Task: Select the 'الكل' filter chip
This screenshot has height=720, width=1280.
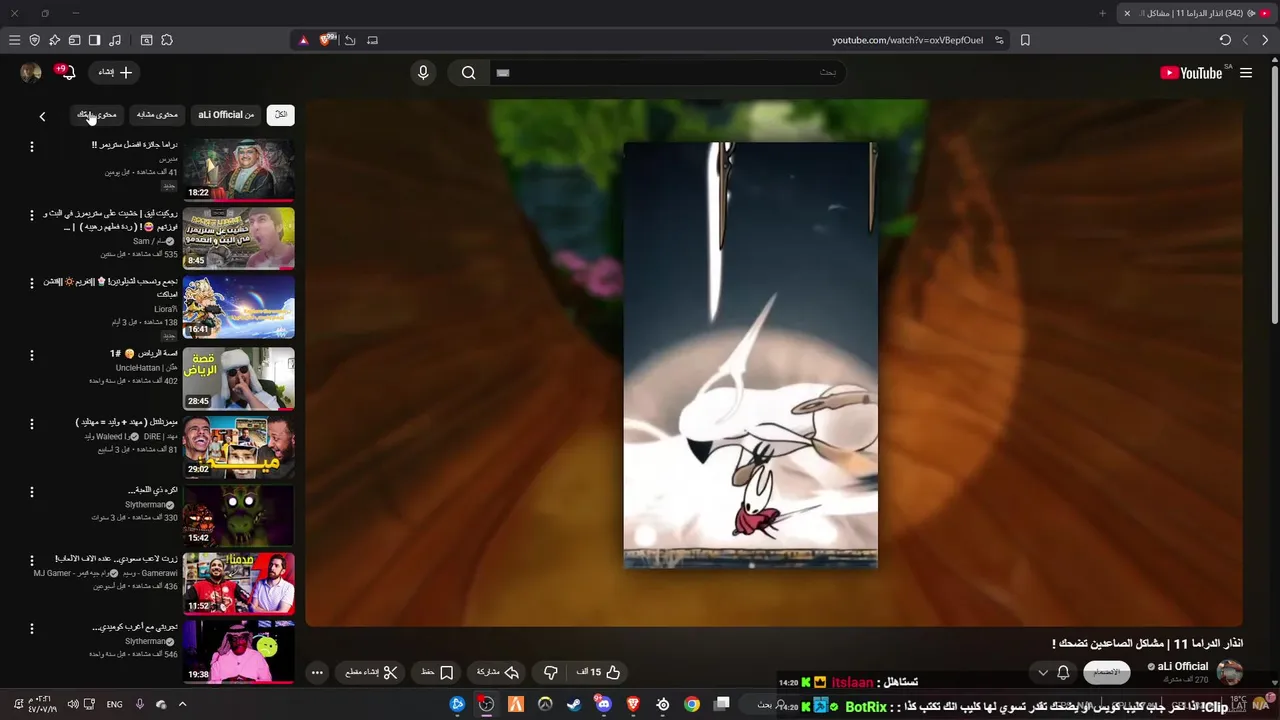Action: click(281, 115)
